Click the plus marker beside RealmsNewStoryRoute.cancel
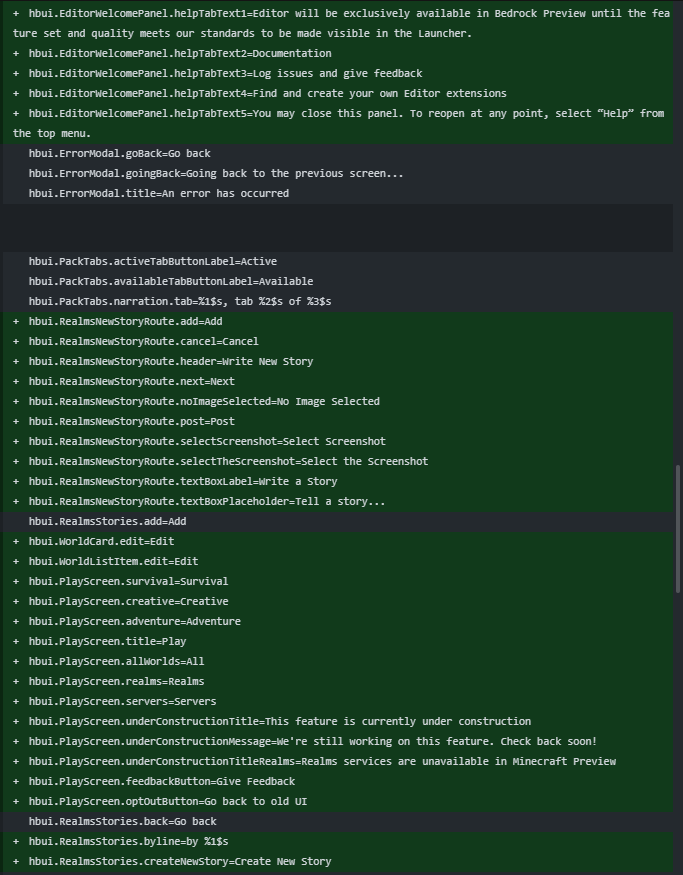The width and height of the screenshot is (683, 875). point(16,342)
